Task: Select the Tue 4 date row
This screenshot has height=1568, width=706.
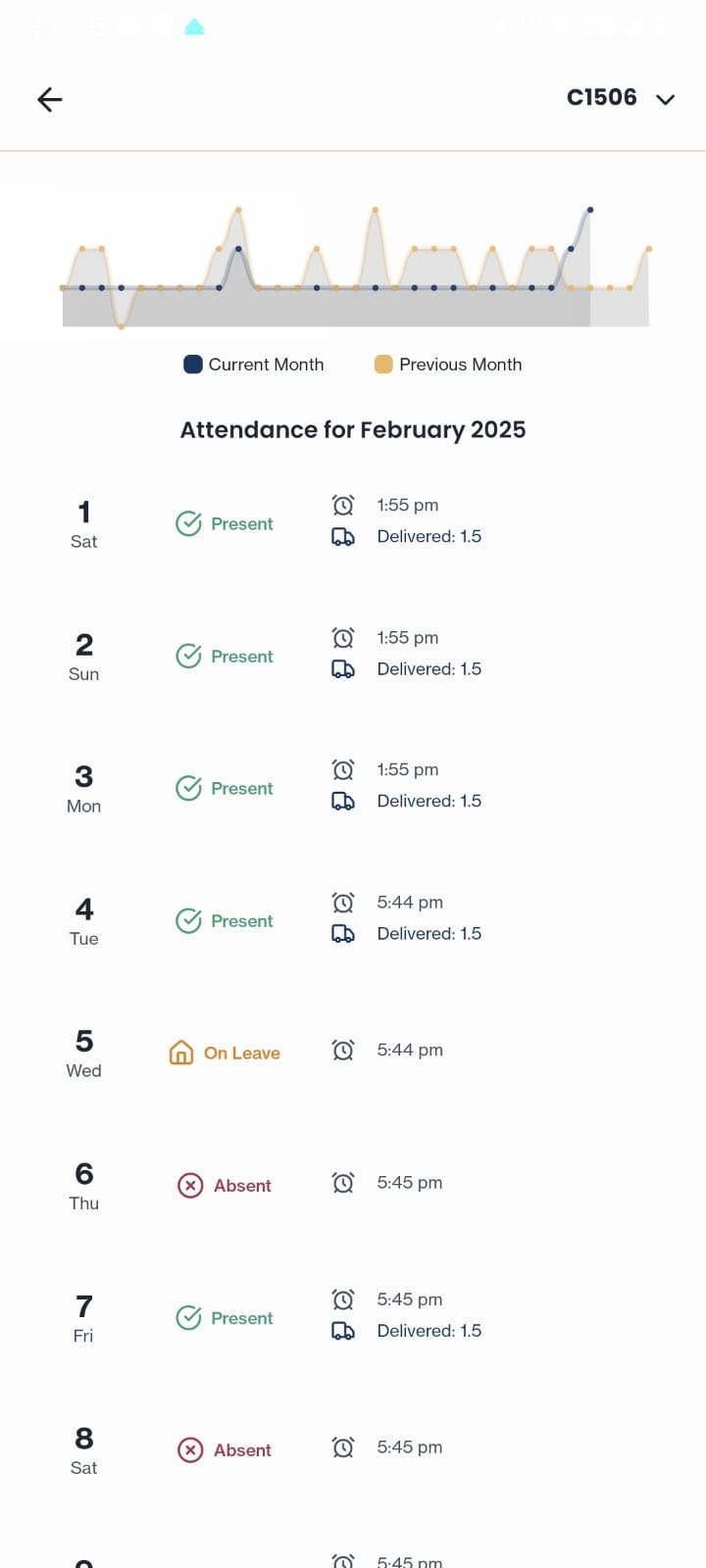Action: pyautogui.click(x=353, y=920)
